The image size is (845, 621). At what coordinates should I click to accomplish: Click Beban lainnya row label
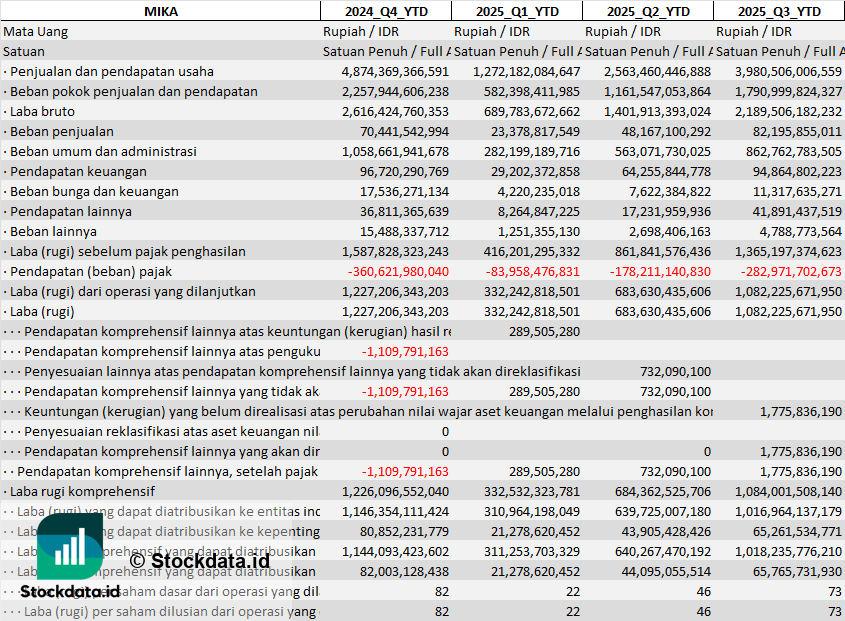tap(53, 231)
